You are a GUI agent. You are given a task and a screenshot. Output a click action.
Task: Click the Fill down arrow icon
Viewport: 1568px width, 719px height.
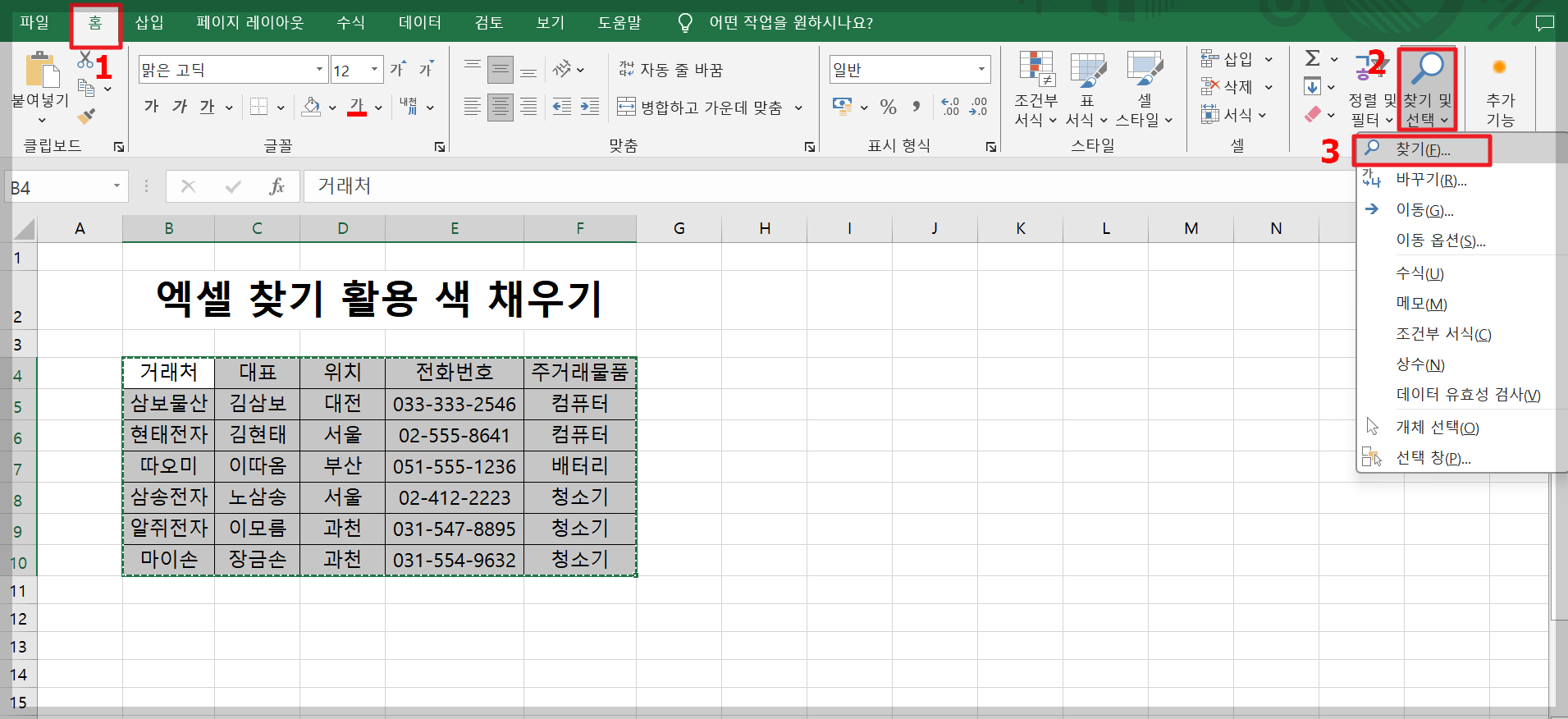(1312, 86)
